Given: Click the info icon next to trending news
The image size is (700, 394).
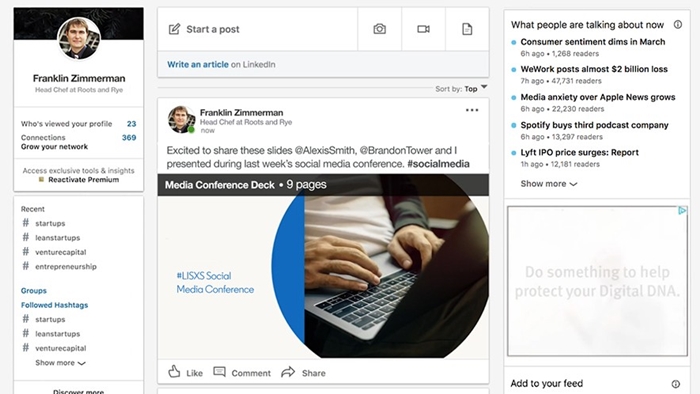Looking at the screenshot, I should 678,25.
